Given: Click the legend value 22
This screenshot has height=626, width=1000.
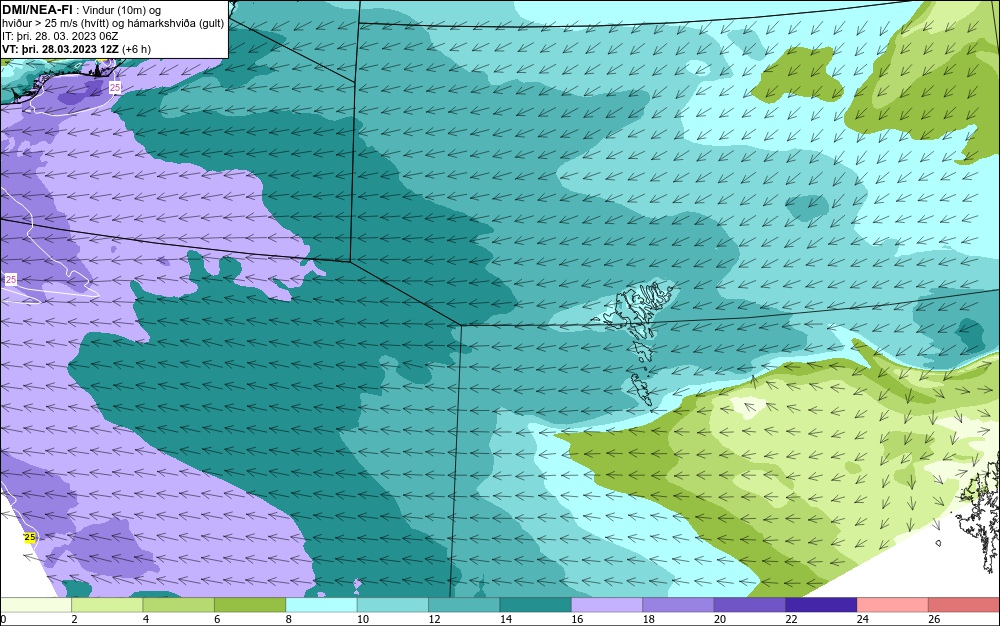Looking at the screenshot, I should click(791, 619).
